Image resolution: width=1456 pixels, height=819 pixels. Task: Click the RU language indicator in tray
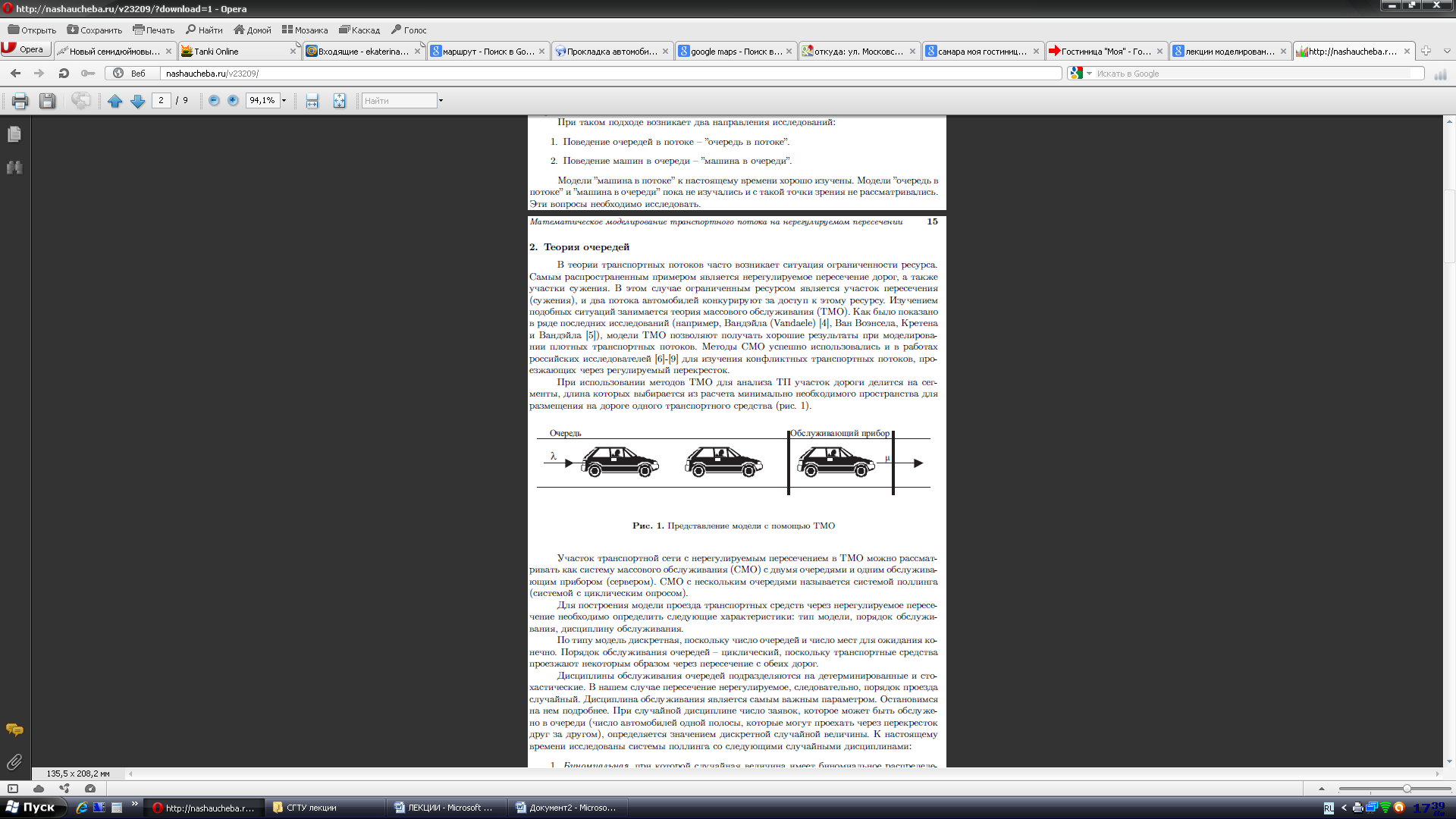coord(1329,808)
